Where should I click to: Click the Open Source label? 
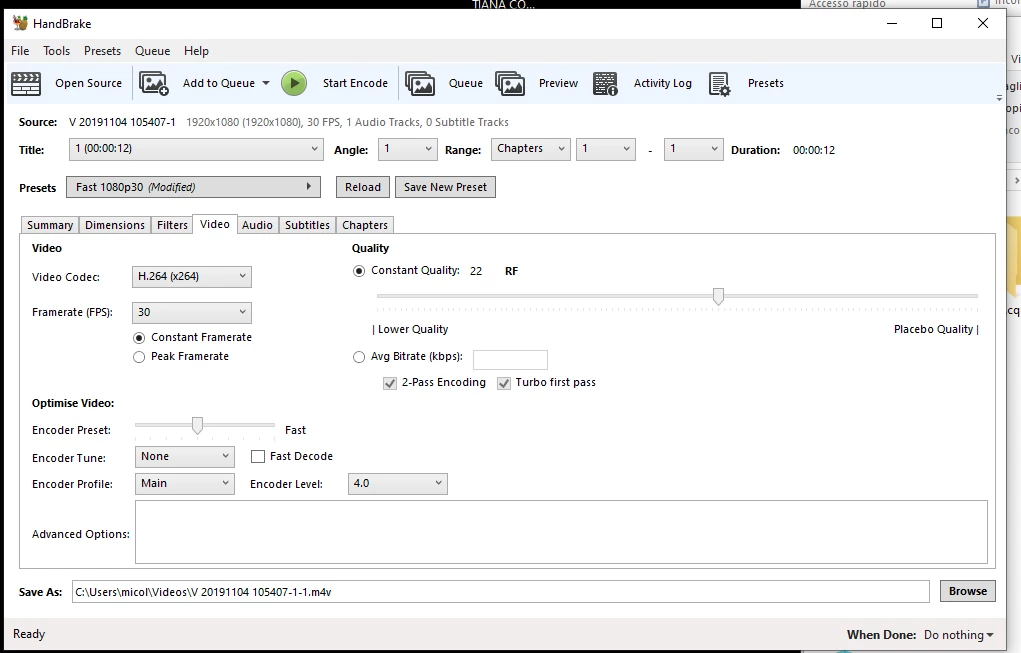(x=89, y=83)
